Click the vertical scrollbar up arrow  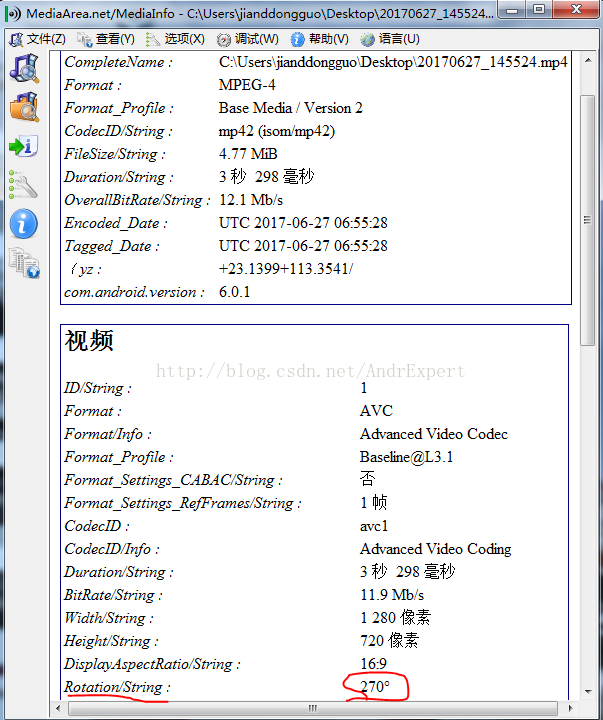(587, 61)
